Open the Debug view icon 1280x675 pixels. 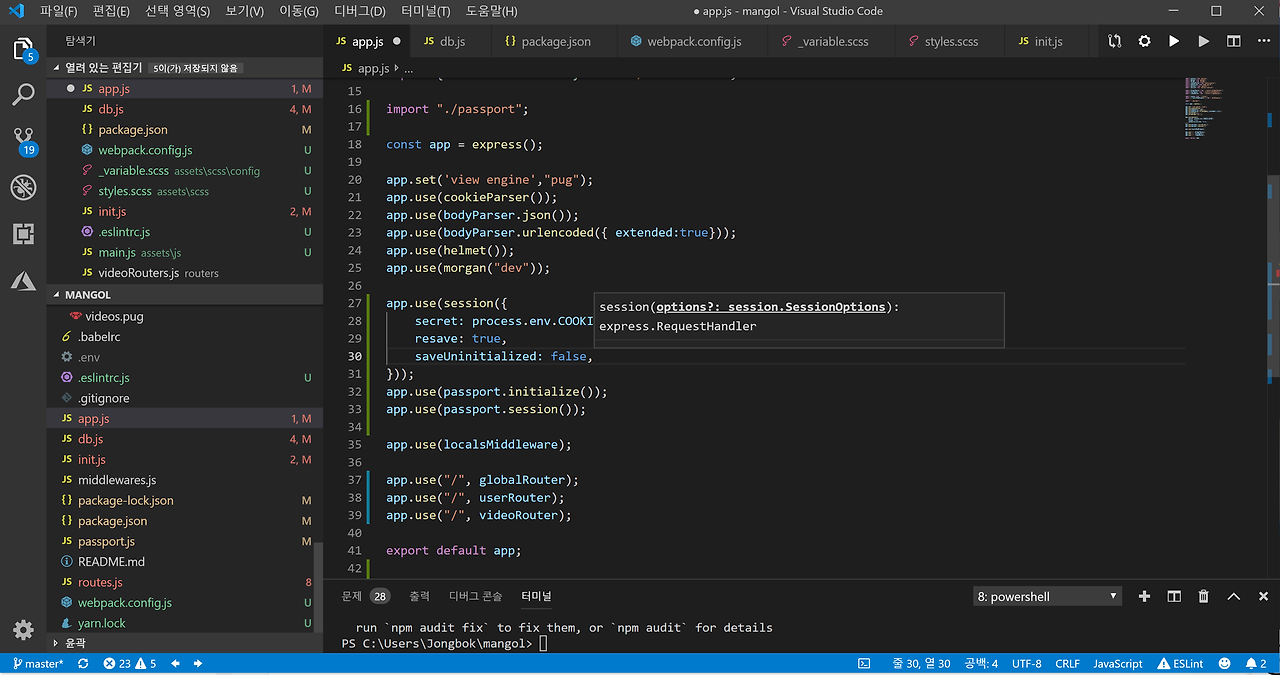click(x=23, y=187)
